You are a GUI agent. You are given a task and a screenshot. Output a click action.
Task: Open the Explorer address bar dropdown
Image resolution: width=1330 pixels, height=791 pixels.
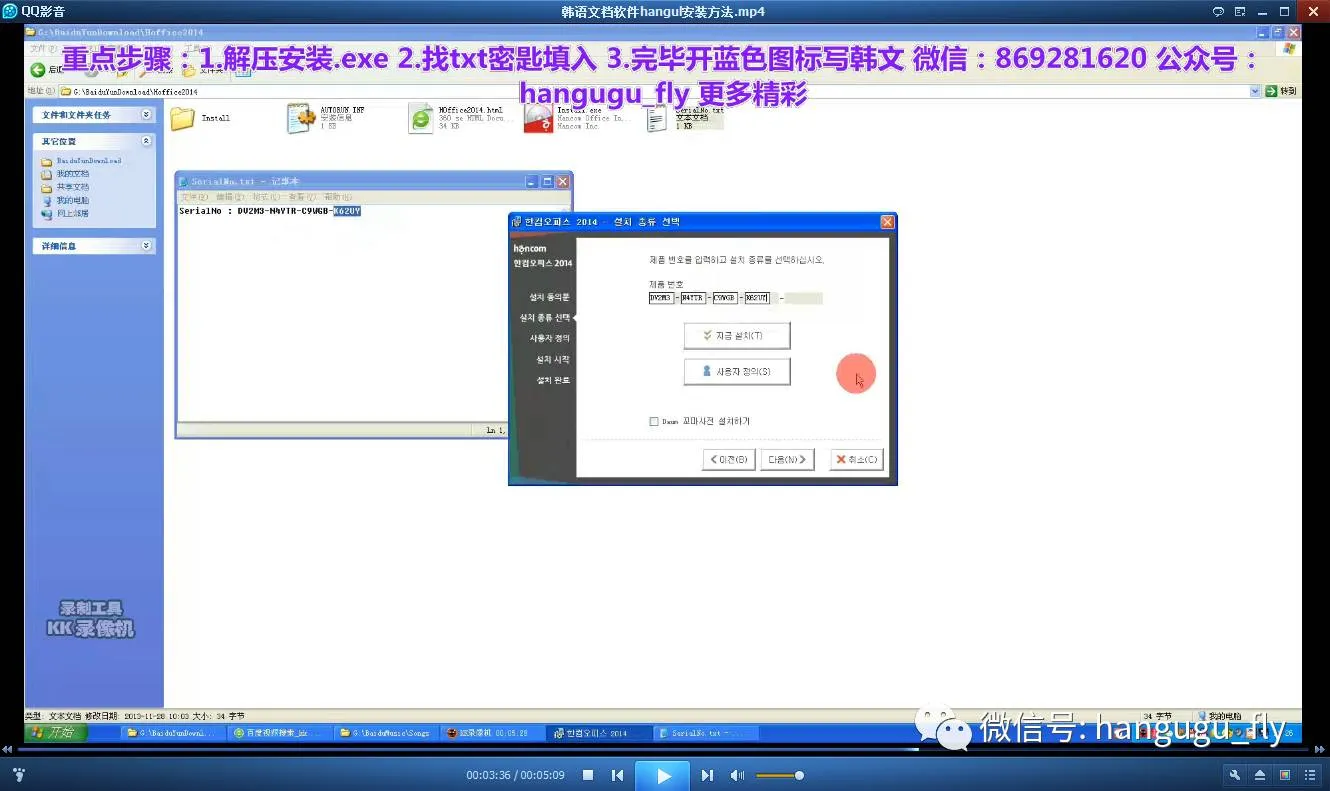coord(1255,91)
